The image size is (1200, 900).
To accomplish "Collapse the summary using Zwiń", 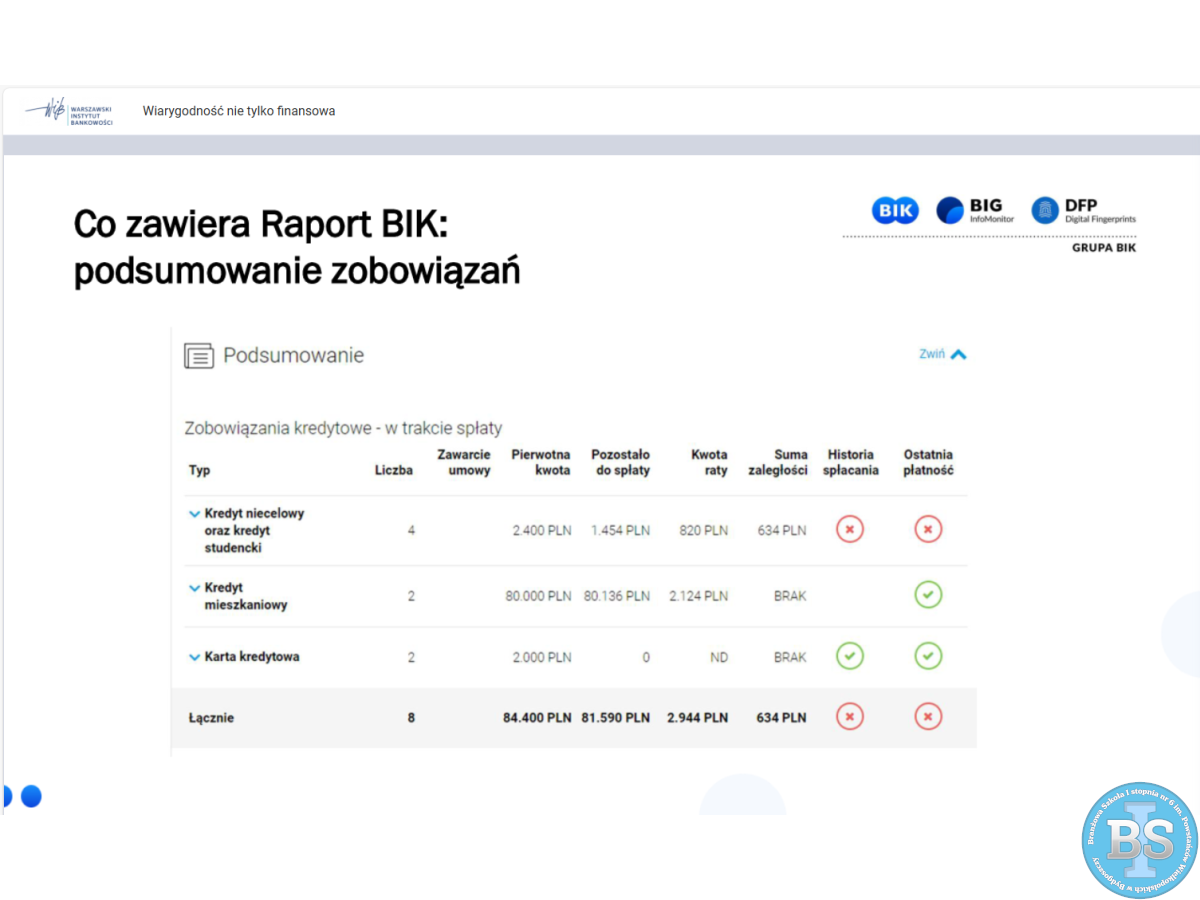I will pos(942,354).
